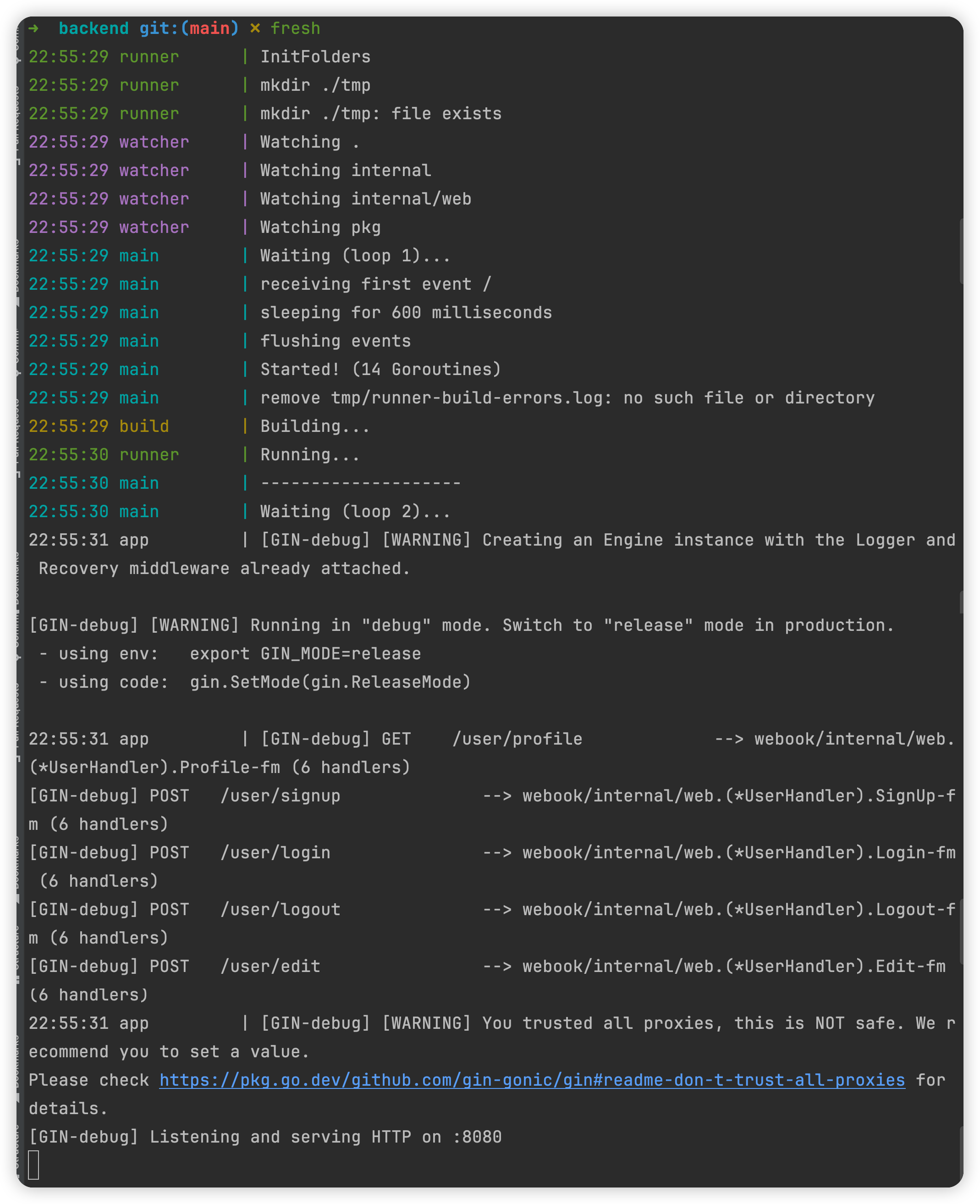980x1204 pixels.
Task: Click the yellow 'build' process label
Action: pos(144,426)
